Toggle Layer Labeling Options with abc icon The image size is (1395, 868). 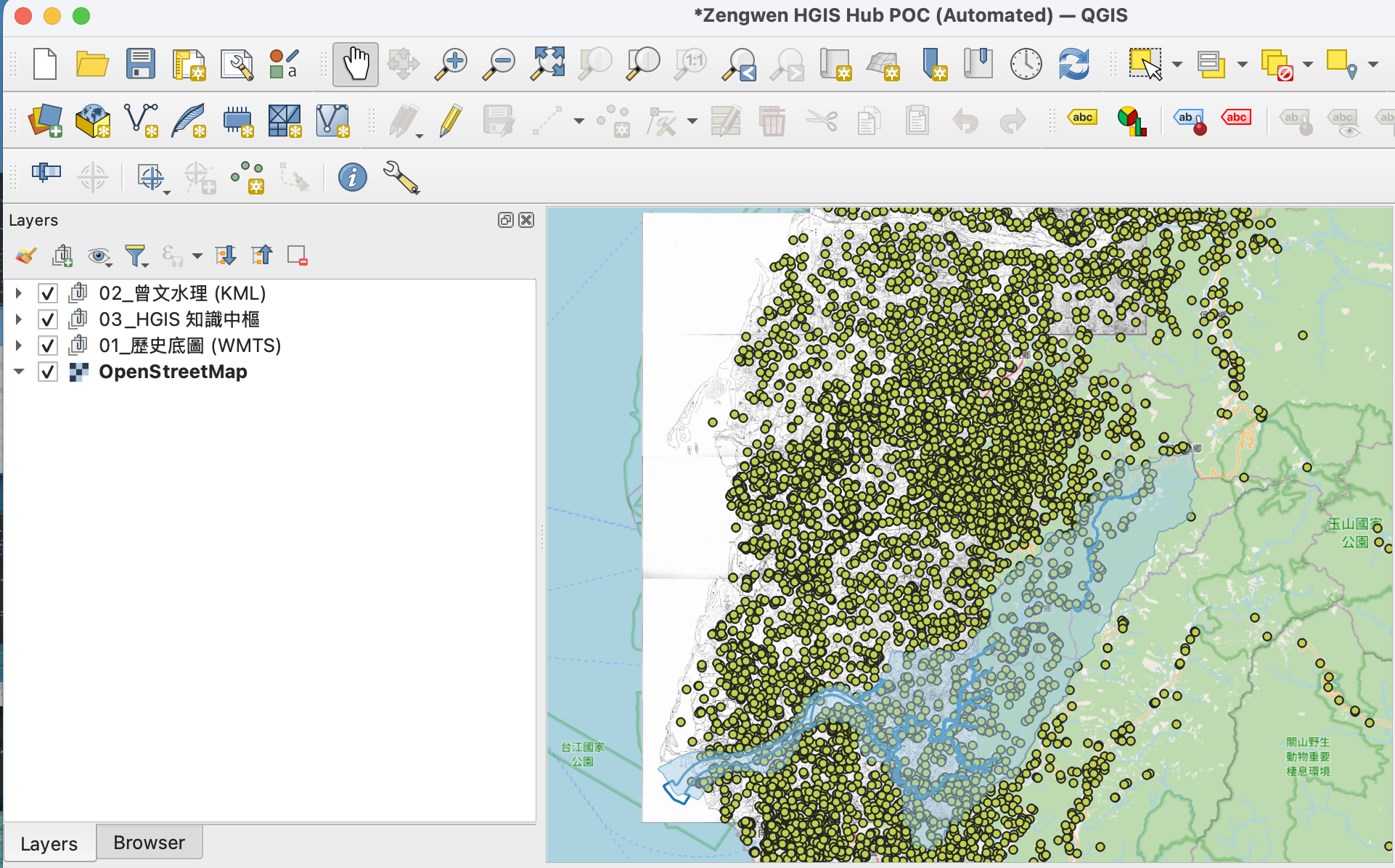coord(1082,117)
